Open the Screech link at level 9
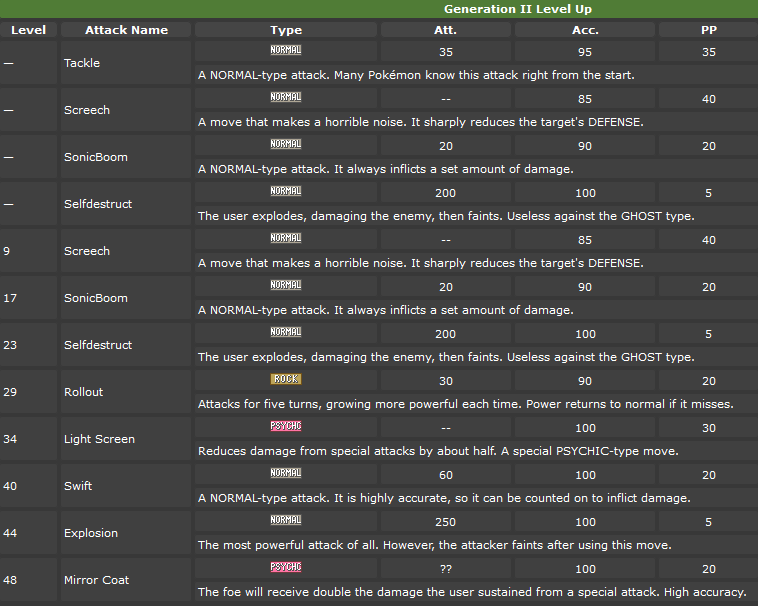 (x=87, y=251)
